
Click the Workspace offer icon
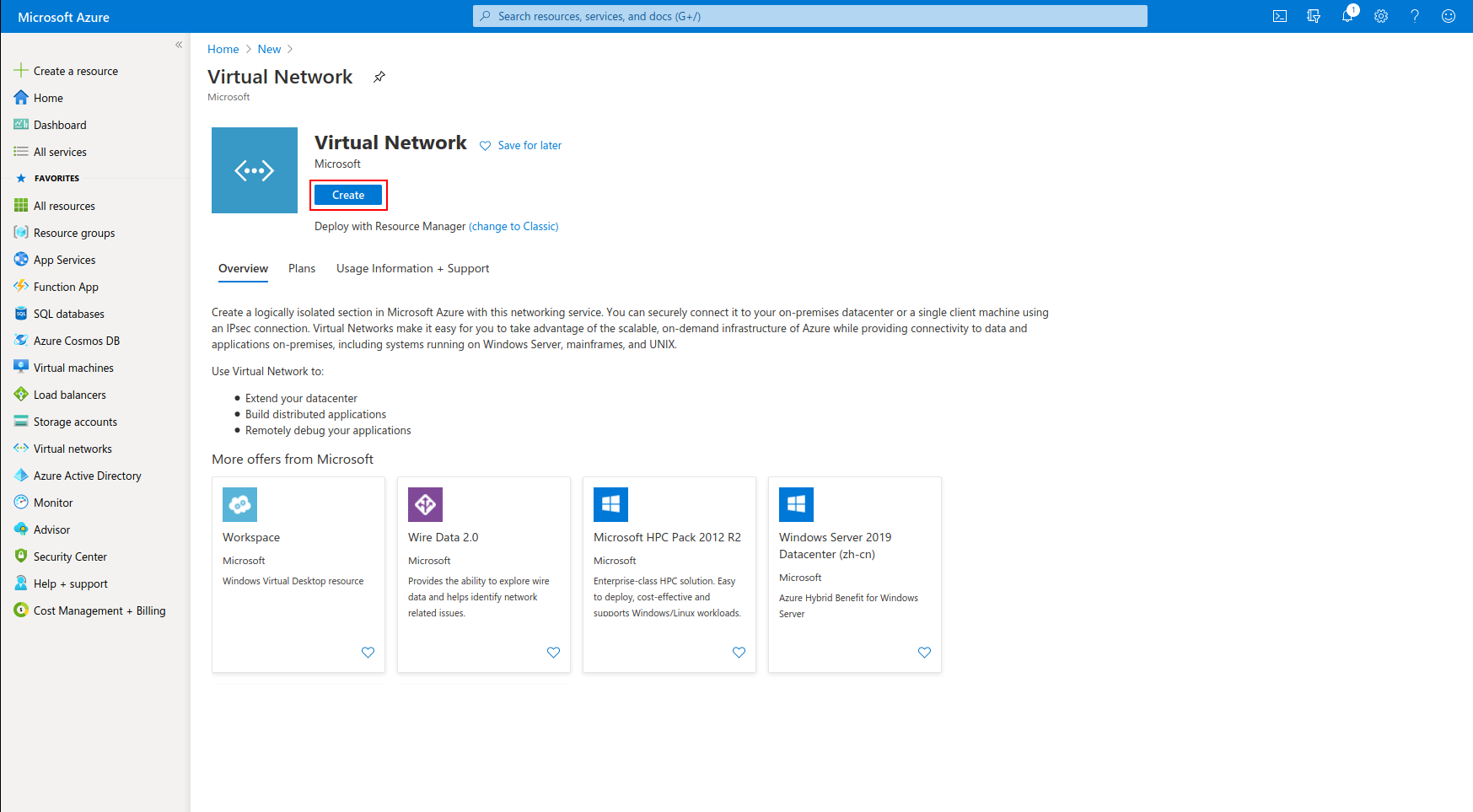pos(239,504)
